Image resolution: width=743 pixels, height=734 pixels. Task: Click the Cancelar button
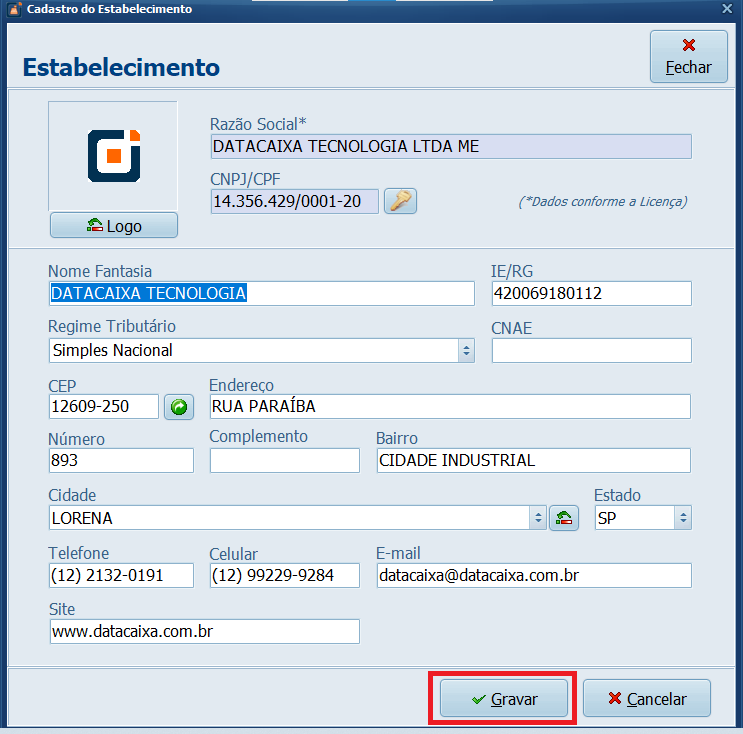point(646,698)
